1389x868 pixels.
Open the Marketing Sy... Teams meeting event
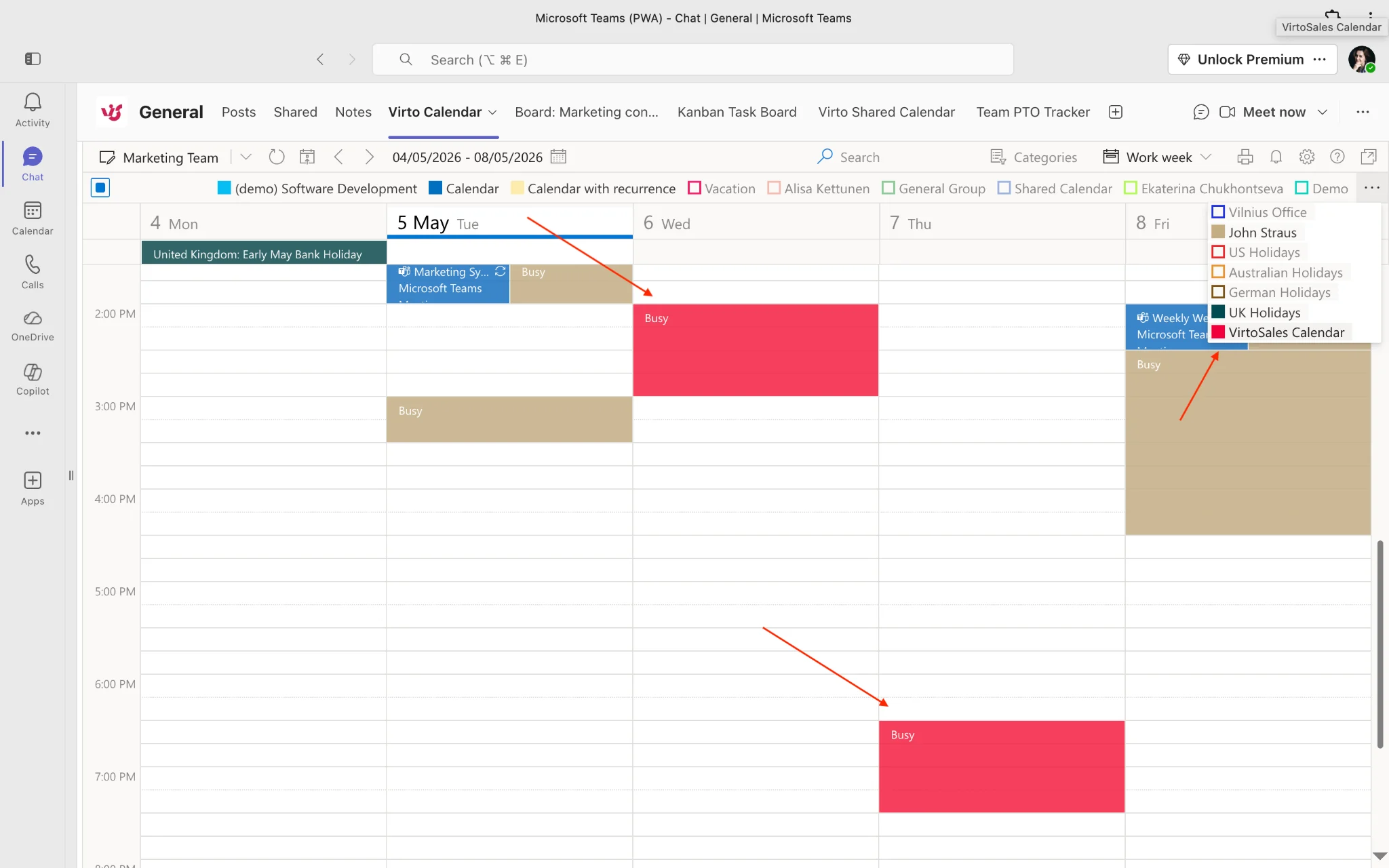448,283
